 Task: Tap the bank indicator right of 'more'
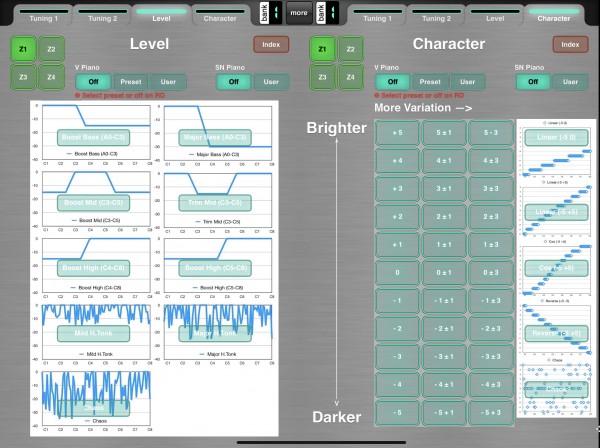328,13
